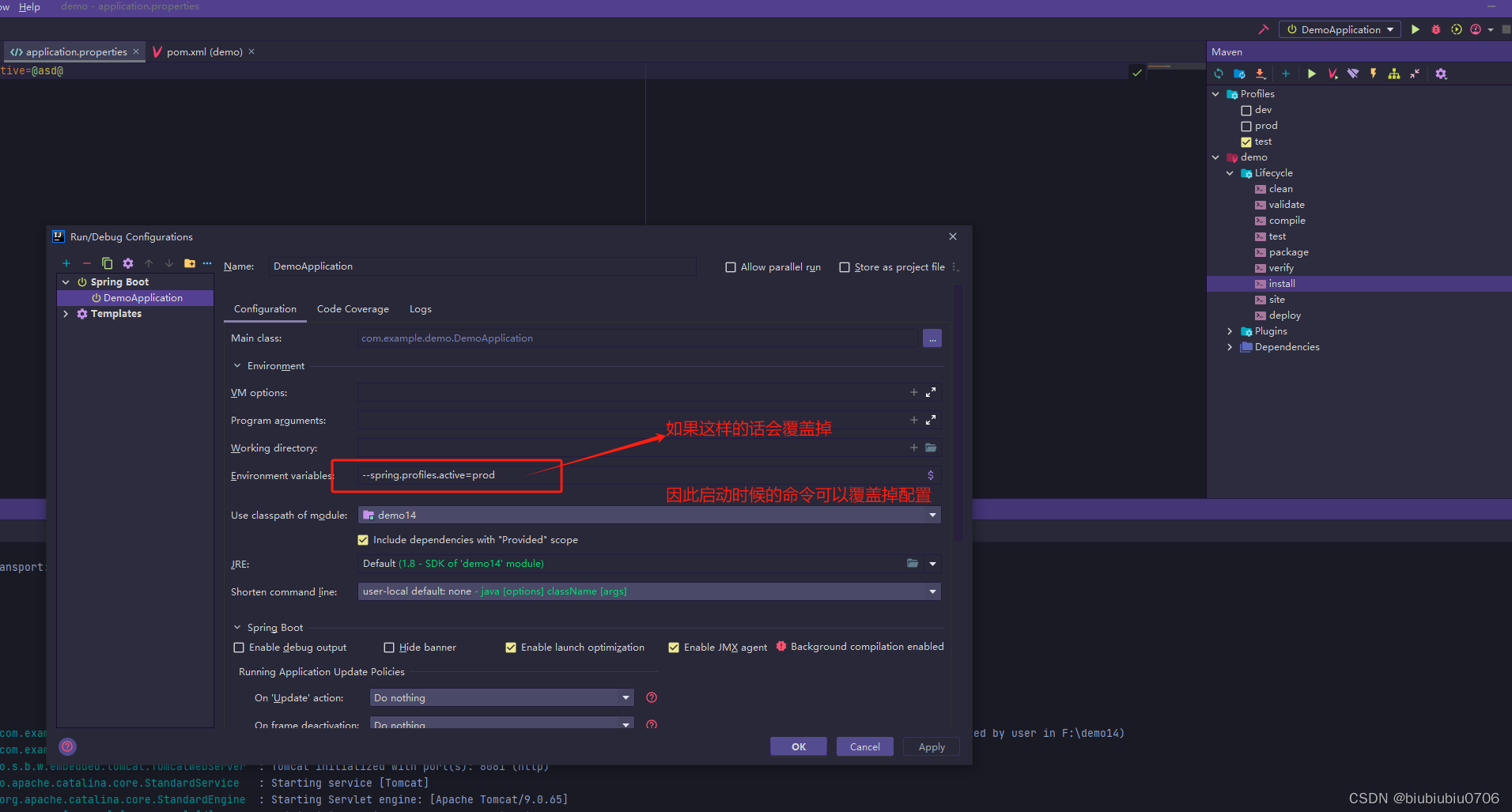The width and height of the screenshot is (1512, 812).
Task: Click Execute Maven Goal play icon
Action: click(x=1312, y=73)
